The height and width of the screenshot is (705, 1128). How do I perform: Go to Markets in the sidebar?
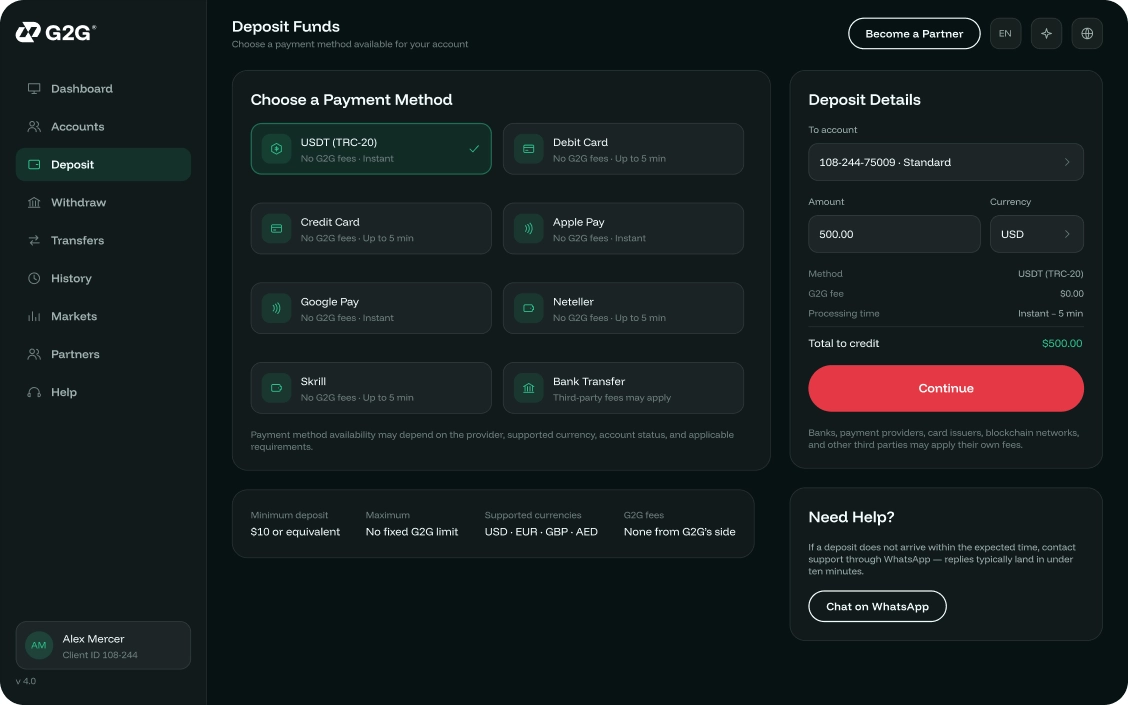[x=103, y=317]
